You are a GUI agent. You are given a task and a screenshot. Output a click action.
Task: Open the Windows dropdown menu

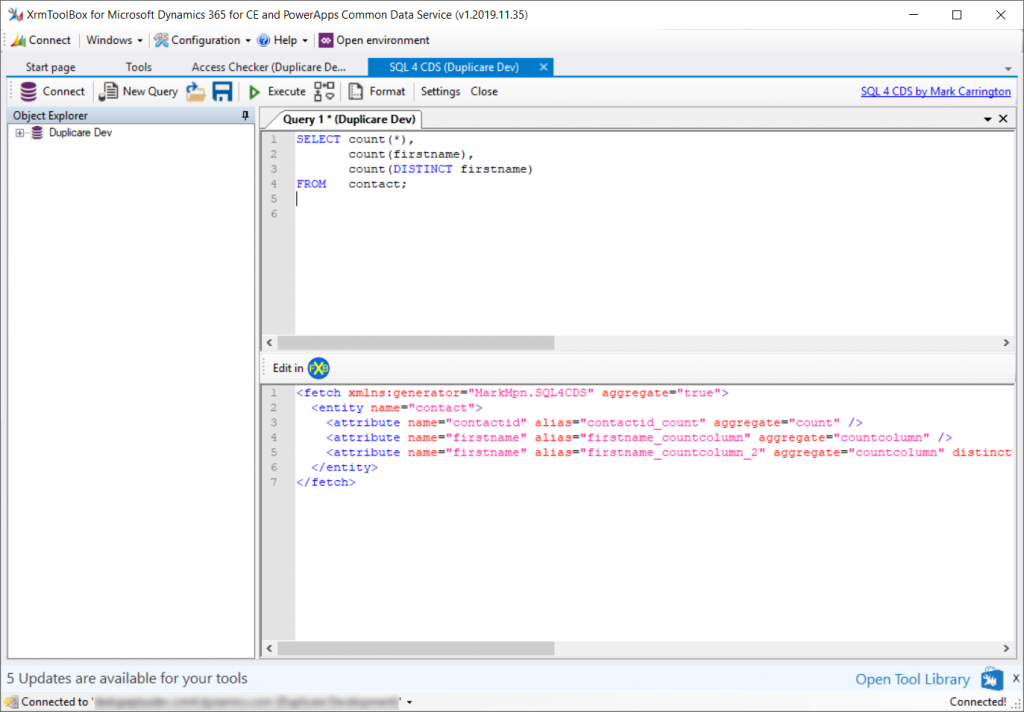click(114, 40)
